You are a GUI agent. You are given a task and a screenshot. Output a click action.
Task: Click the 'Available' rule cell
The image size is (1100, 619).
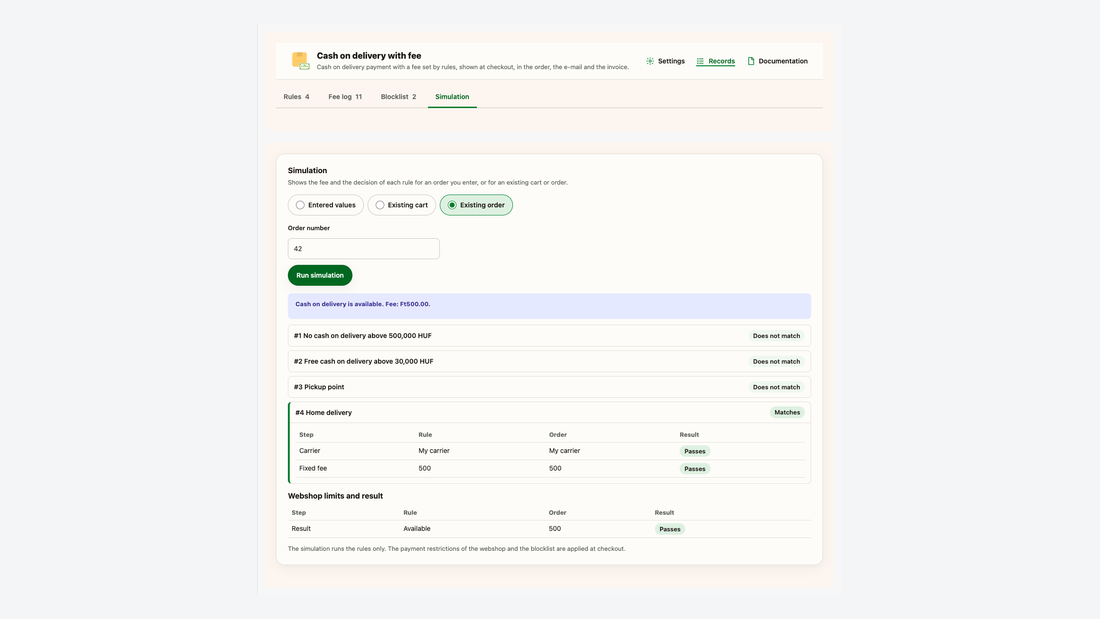[417, 528]
